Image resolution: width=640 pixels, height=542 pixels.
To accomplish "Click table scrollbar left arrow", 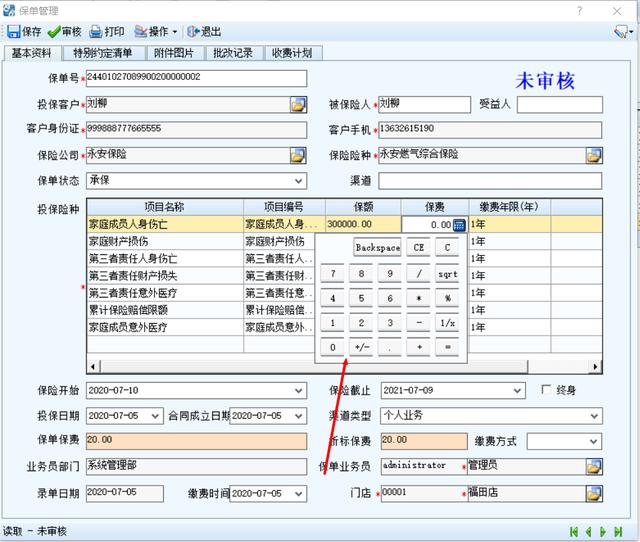I will pos(93,367).
